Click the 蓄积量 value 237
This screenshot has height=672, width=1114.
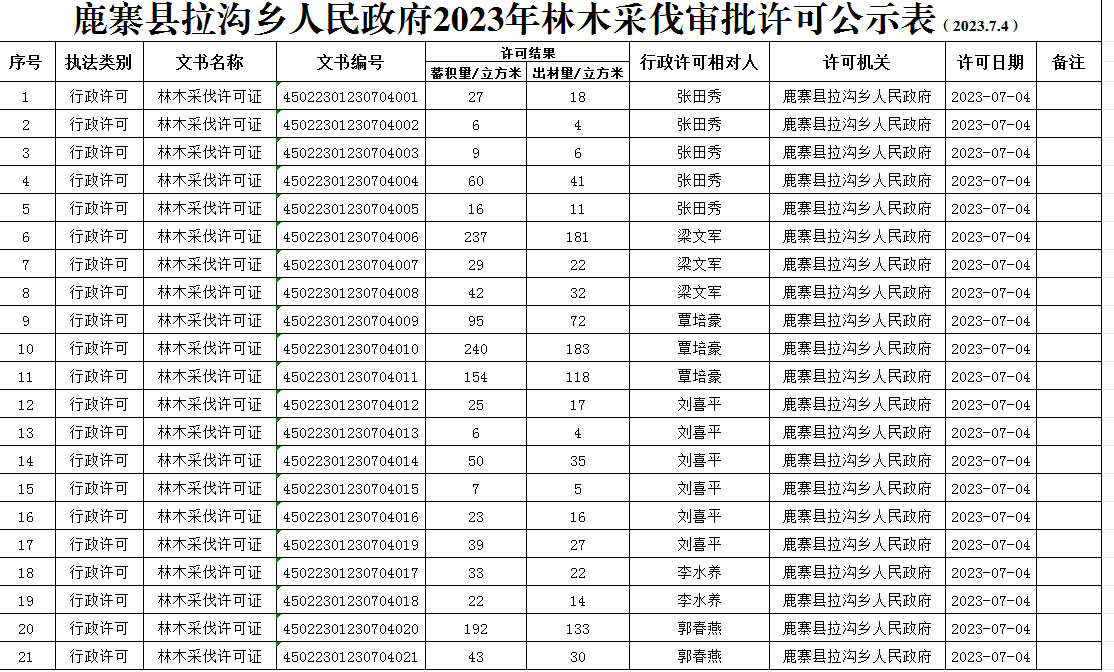[x=476, y=238]
